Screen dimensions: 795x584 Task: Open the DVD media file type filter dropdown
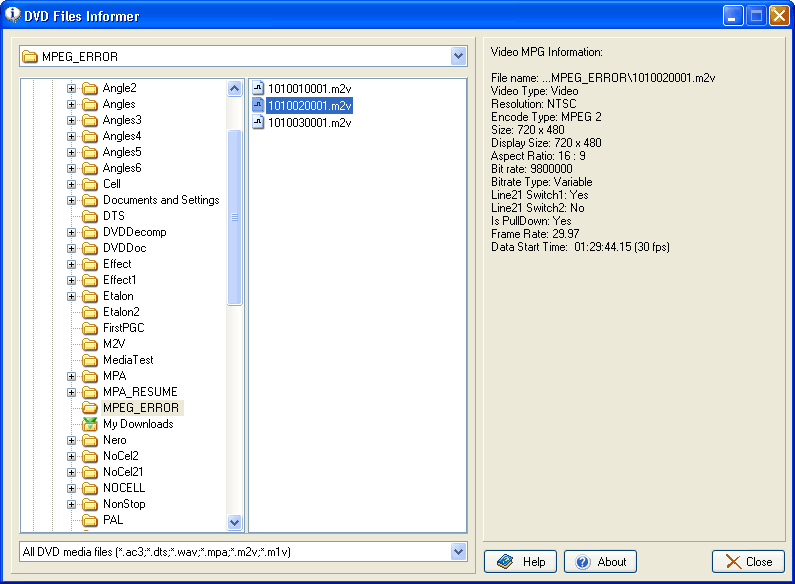[x=458, y=552]
